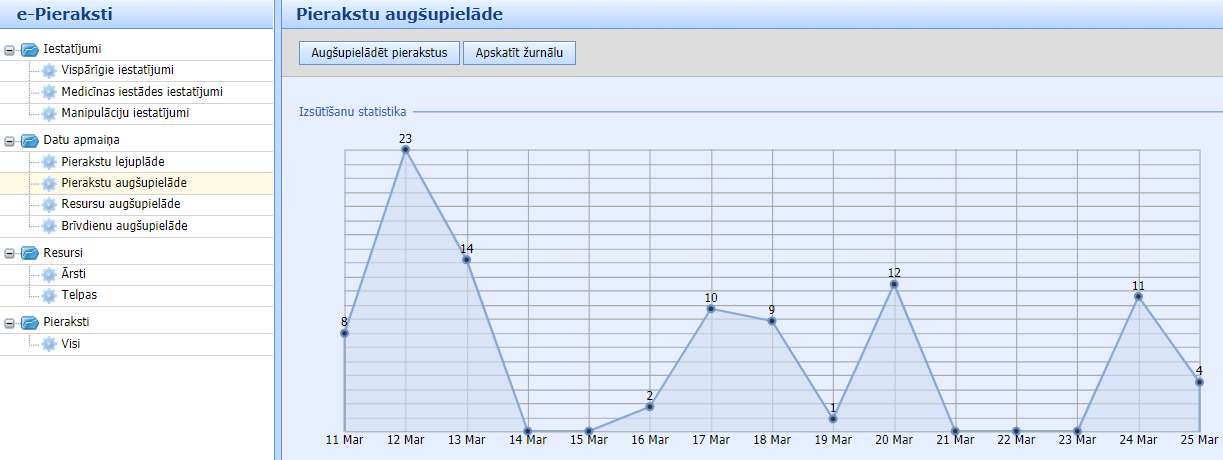Select Pierakstu augšupielāde in the sidebar
The width and height of the screenshot is (1223, 460).
(124, 183)
